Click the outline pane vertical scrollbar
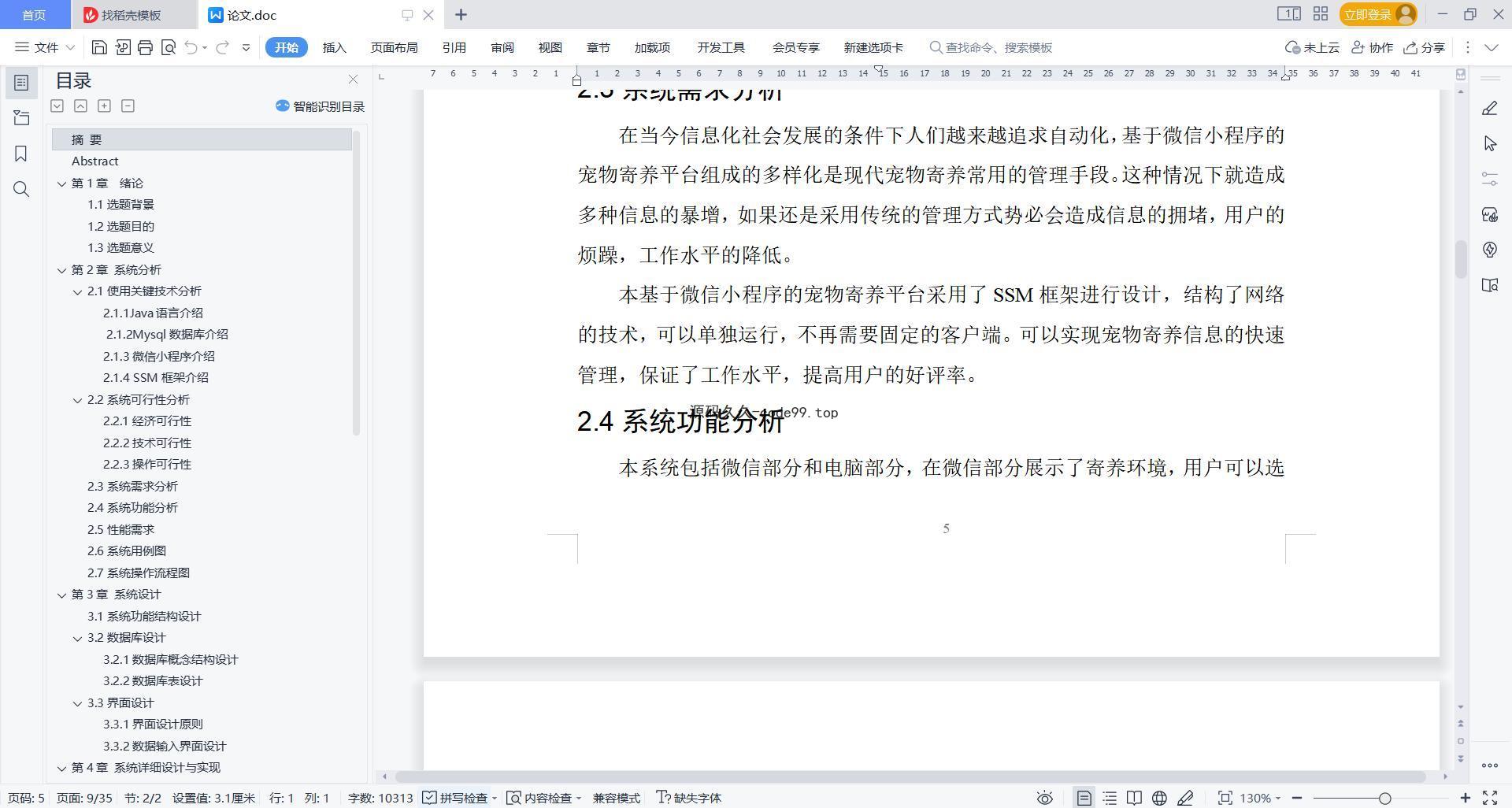 pos(356,284)
